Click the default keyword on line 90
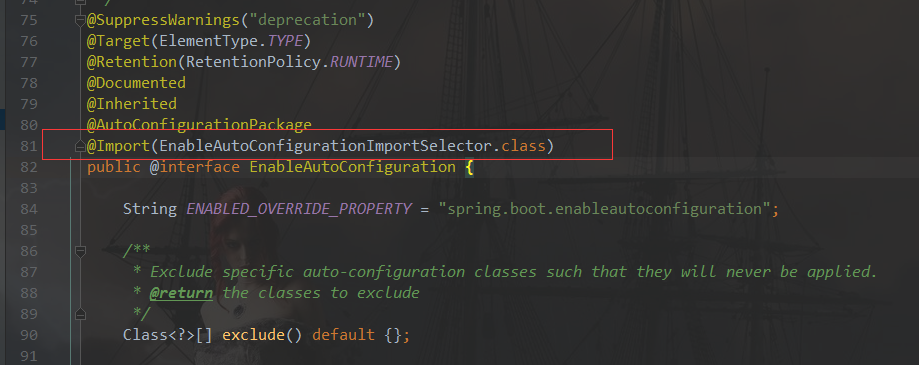This screenshot has width=919, height=365. (x=343, y=335)
